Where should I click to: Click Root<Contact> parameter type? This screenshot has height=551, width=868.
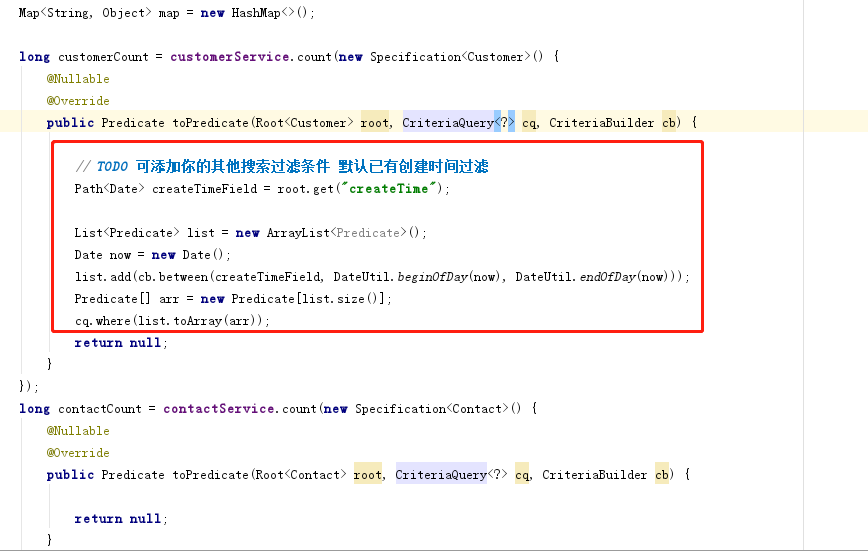301,475
